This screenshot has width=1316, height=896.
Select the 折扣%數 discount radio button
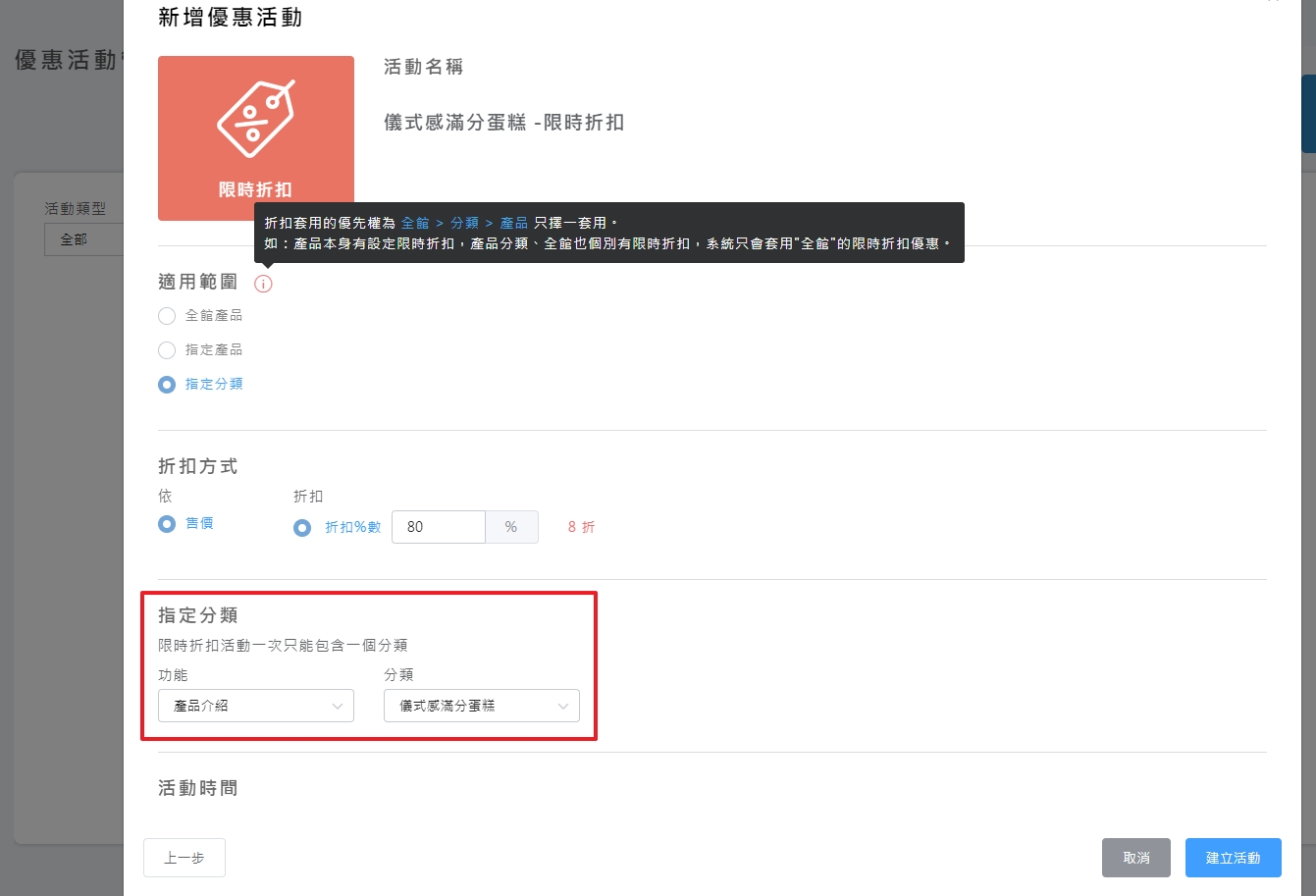click(x=302, y=528)
